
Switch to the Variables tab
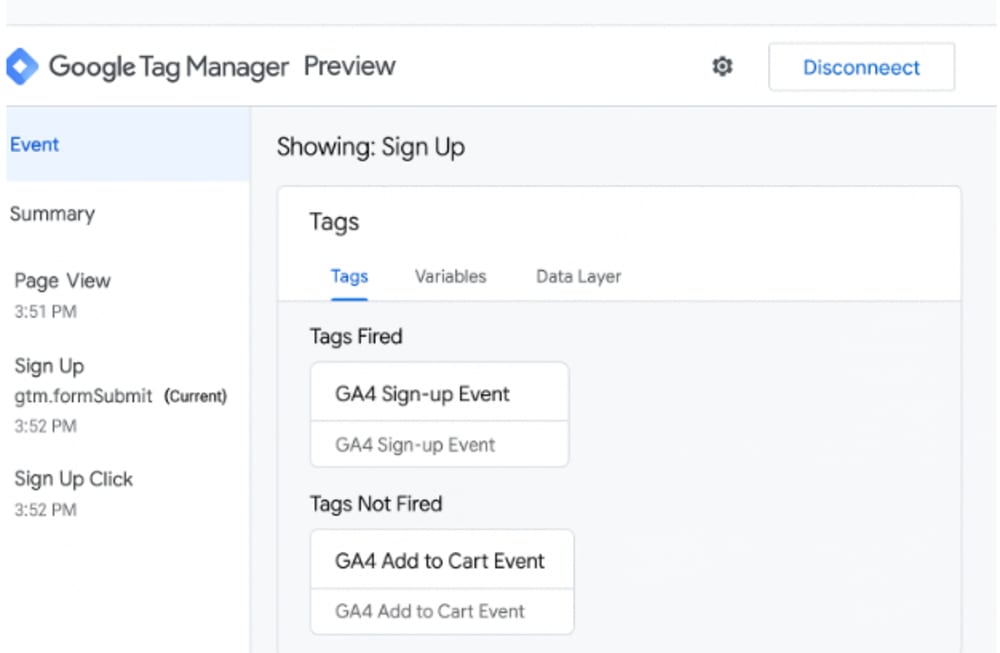(x=450, y=277)
